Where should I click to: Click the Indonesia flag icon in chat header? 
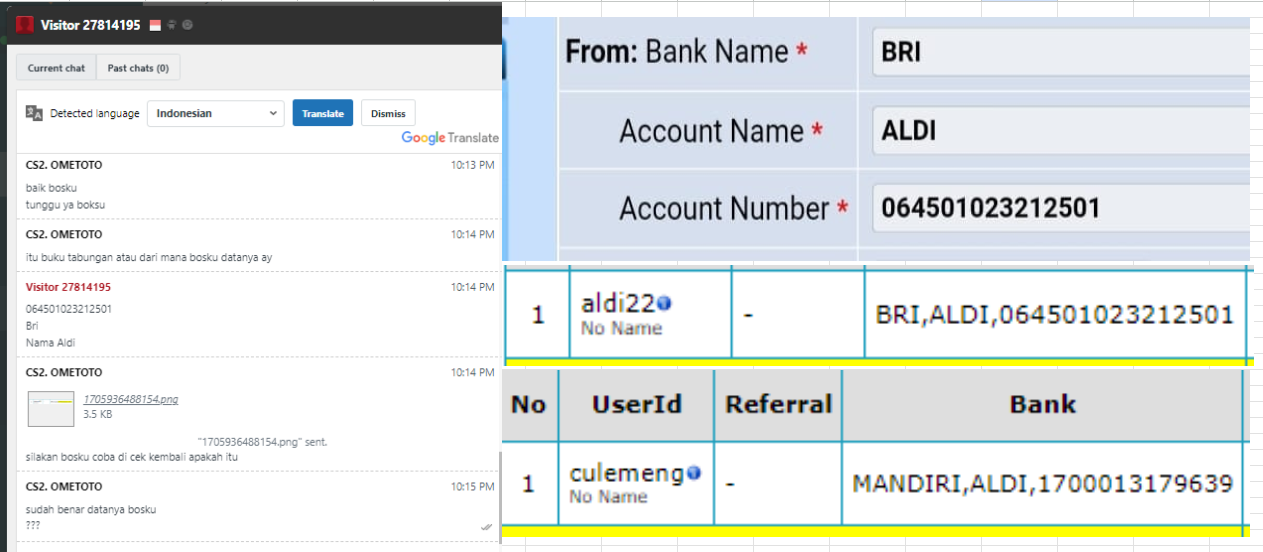click(x=154, y=24)
